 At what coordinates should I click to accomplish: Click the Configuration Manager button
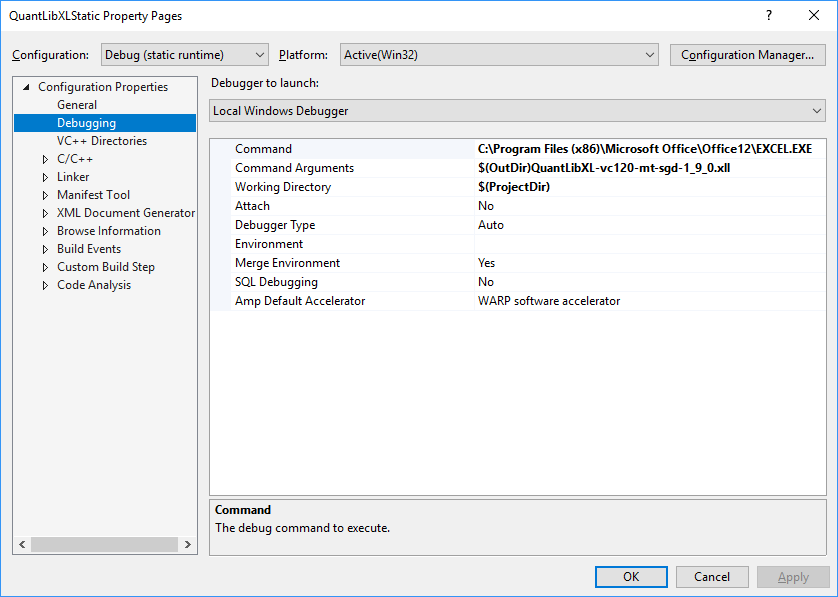tap(747, 55)
